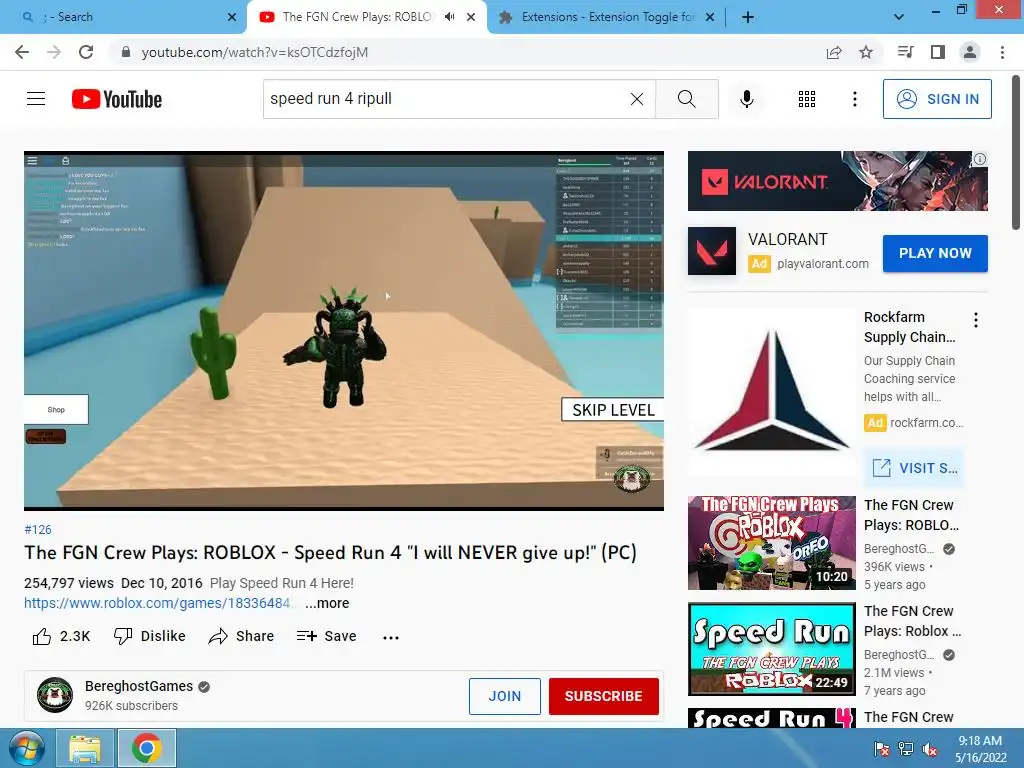
Task: Open the 'The FGN Crew Plays: Roblox ...' suggested title
Action: pos(912,621)
